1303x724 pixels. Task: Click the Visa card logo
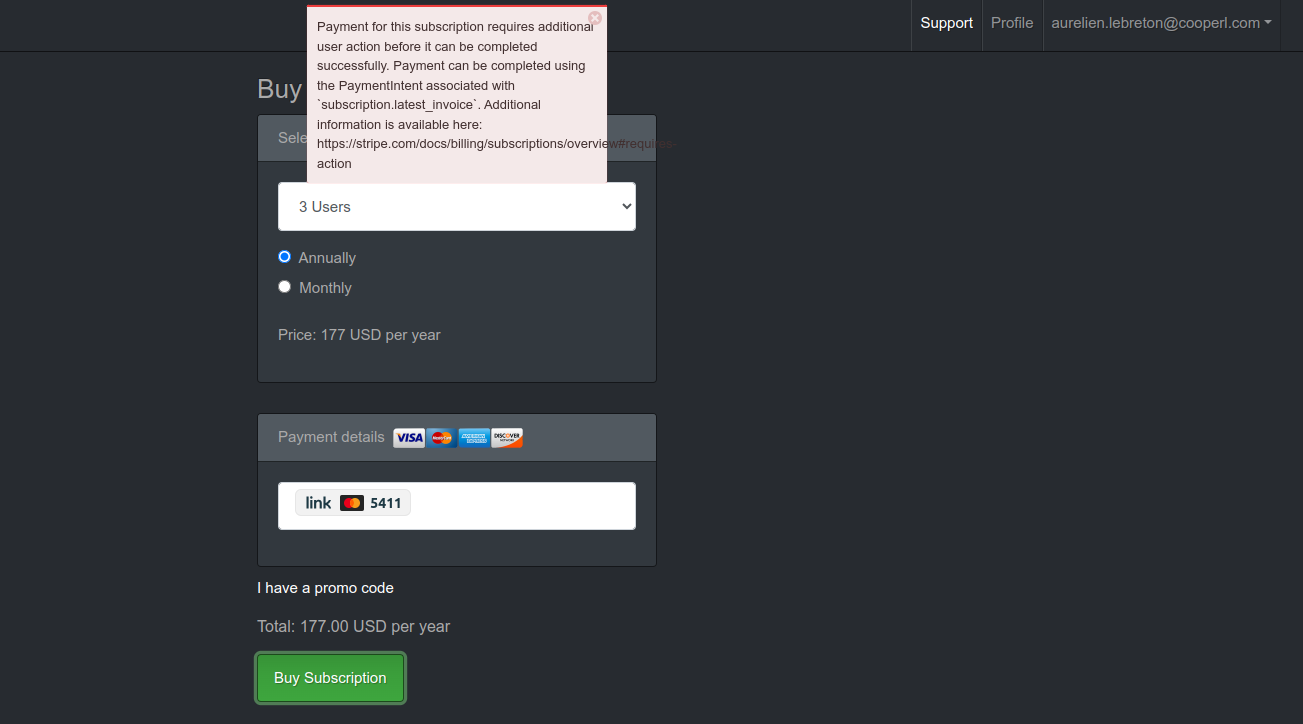click(409, 438)
